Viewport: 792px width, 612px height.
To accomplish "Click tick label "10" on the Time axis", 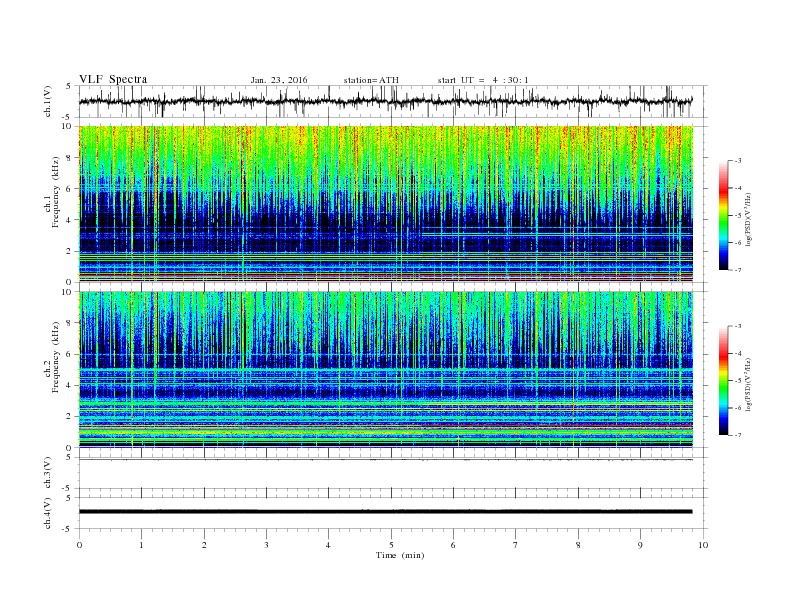I will click(703, 545).
